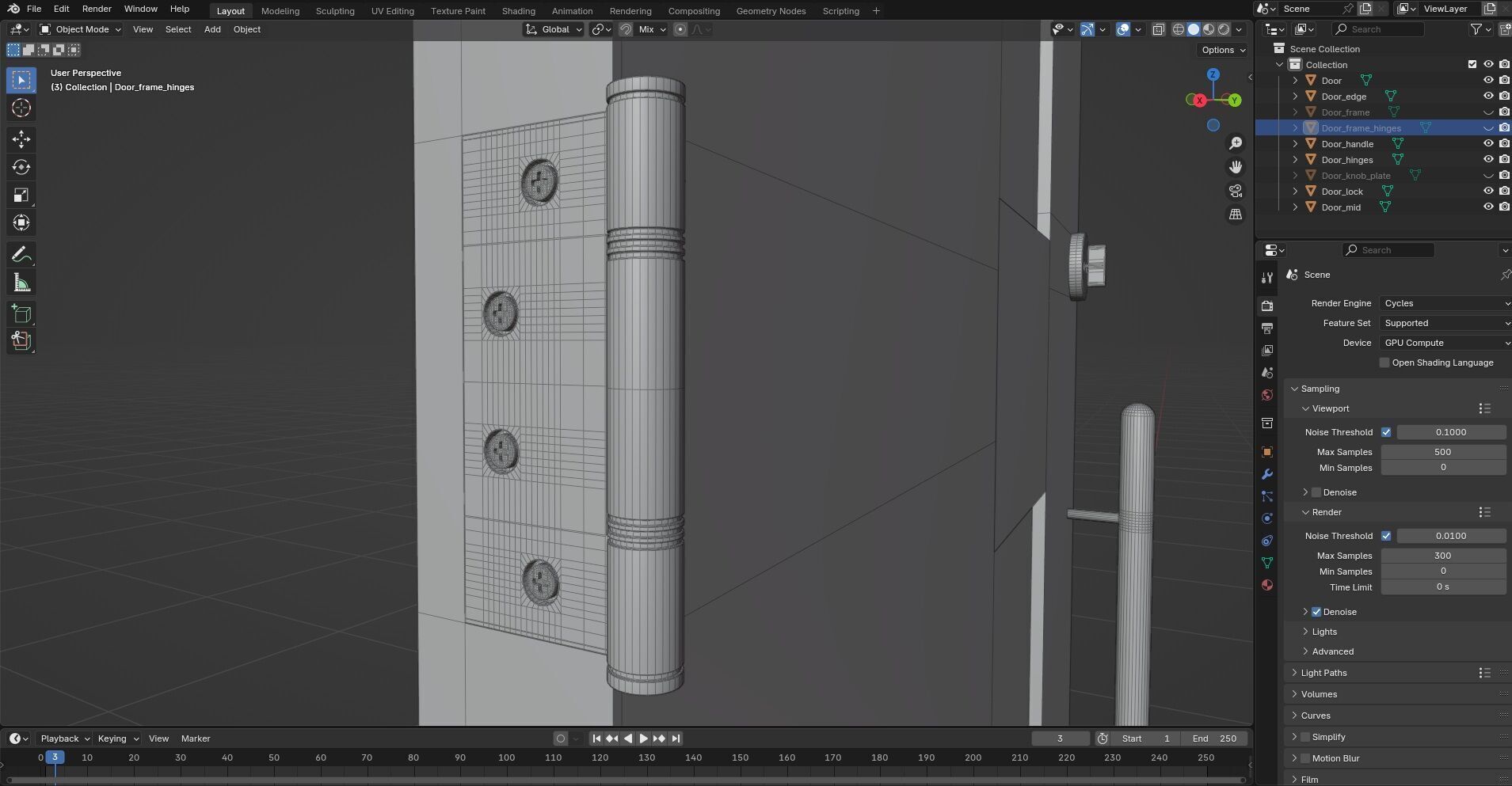Open the Render Engine dropdown
1512x786 pixels.
[x=1445, y=303]
